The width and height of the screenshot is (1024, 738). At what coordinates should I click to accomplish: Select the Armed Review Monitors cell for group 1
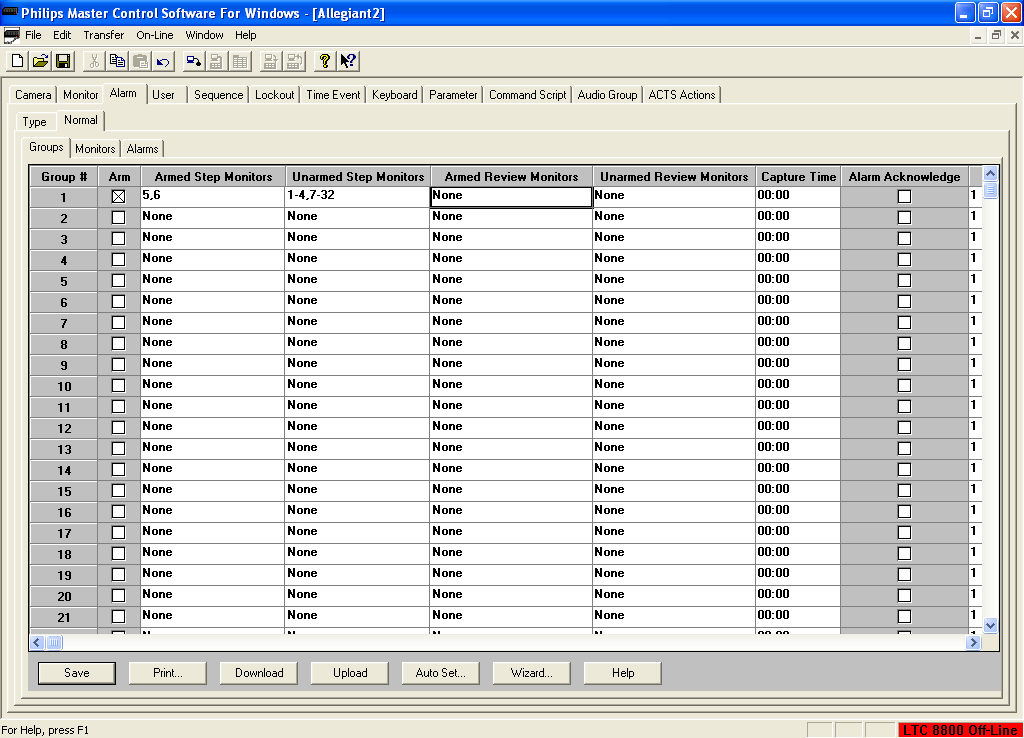511,197
